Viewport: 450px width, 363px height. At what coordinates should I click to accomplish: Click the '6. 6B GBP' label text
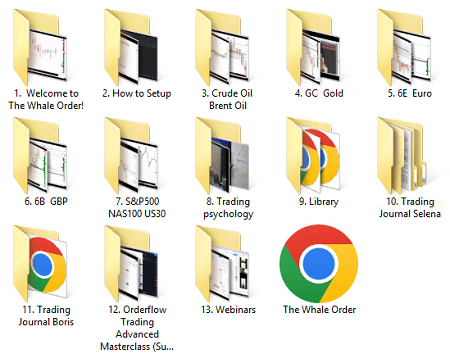pyautogui.click(x=46, y=201)
